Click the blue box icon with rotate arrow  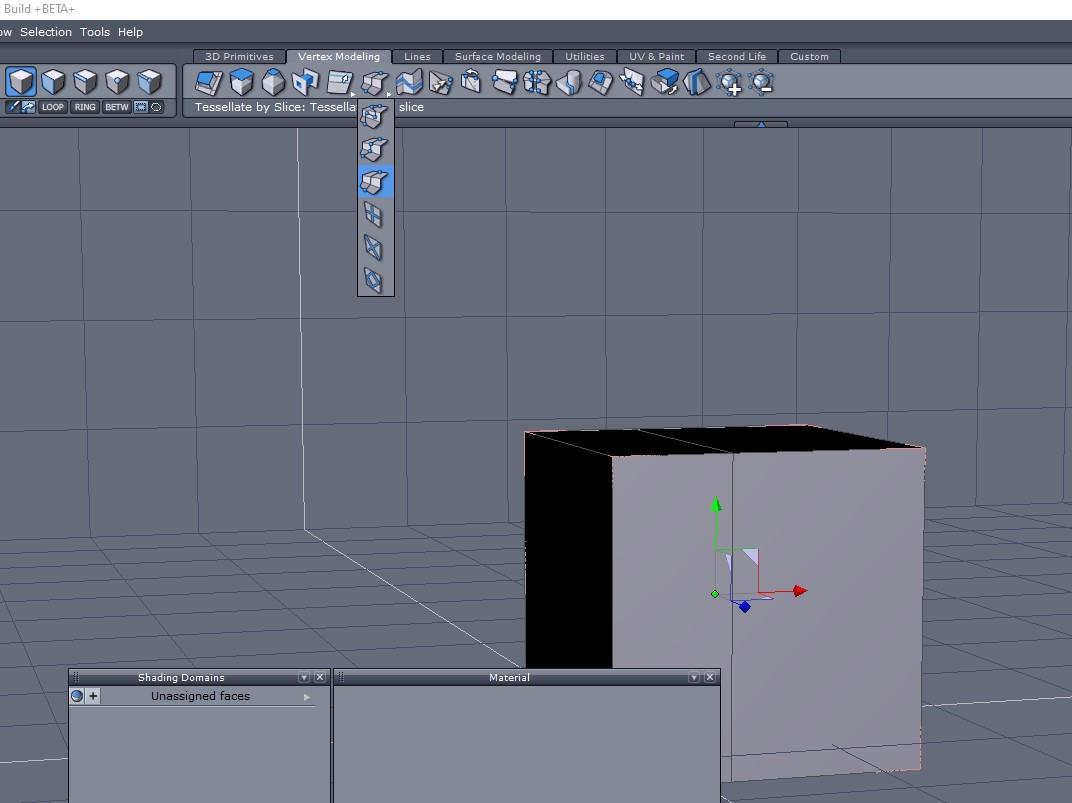pyautogui.click(x=665, y=82)
